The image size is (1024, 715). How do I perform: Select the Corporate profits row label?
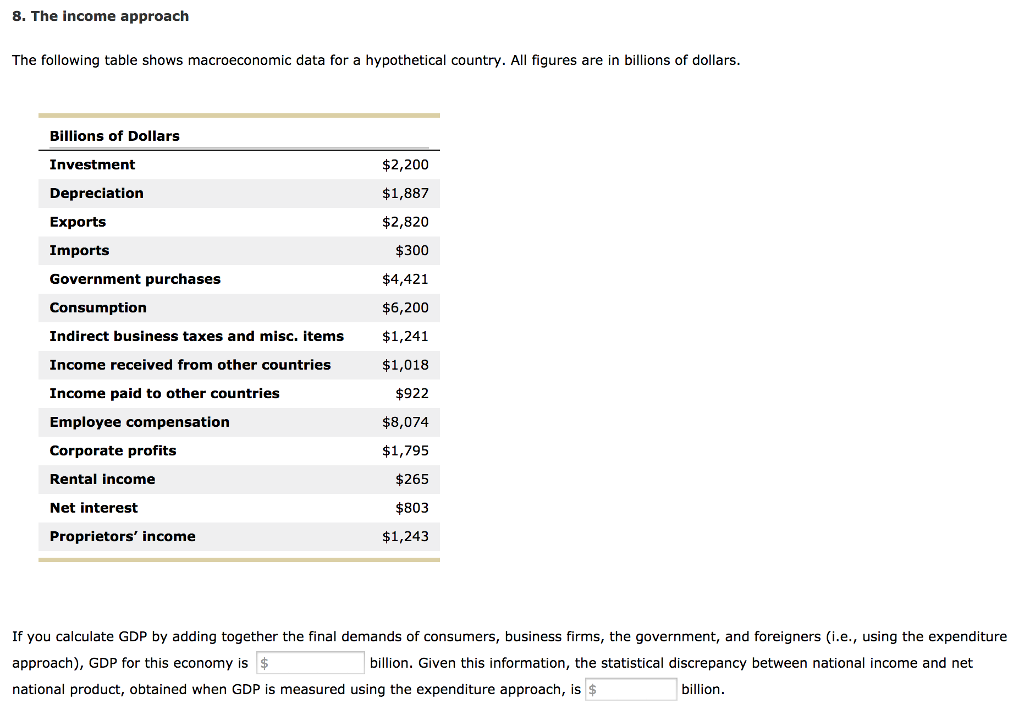pyautogui.click(x=113, y=451)
